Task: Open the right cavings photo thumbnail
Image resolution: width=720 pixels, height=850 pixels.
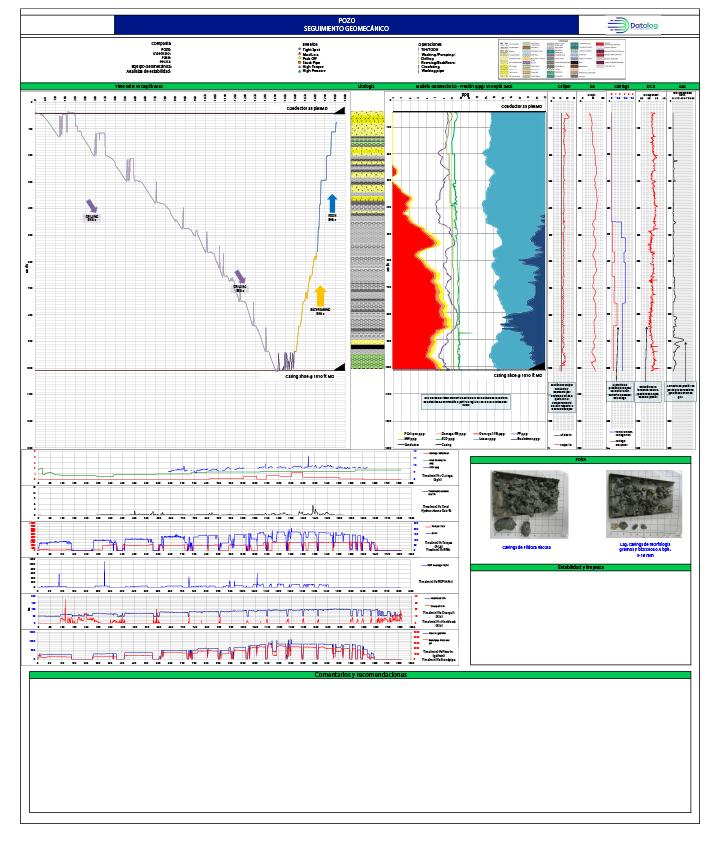Action: tap(644, 504)
